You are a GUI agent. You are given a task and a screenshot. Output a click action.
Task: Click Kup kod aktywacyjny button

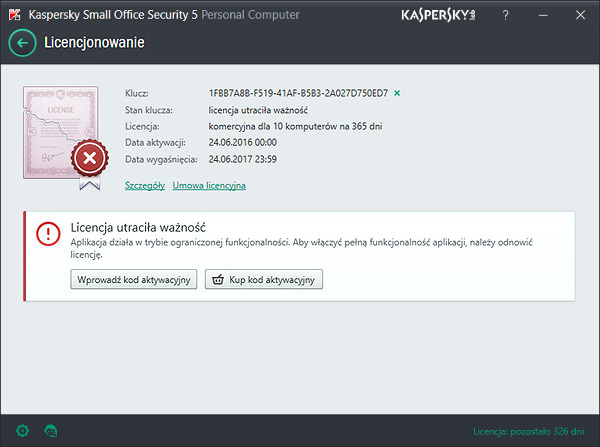pyautogui.click(x=264, y=279)
